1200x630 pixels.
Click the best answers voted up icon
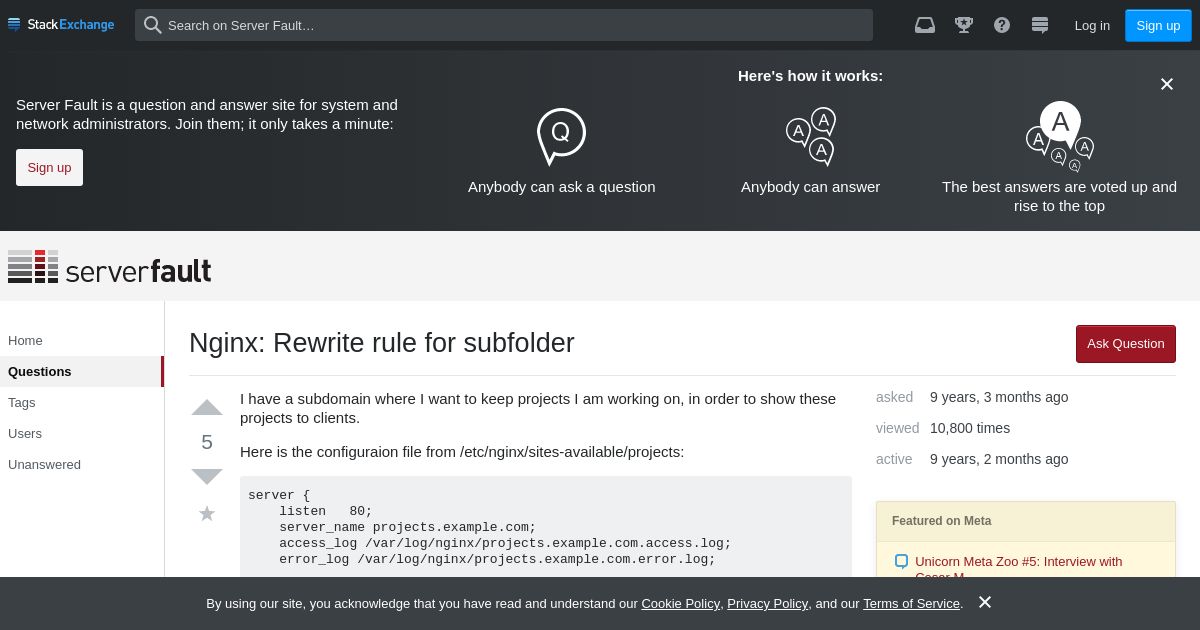pyautogui.click(x=1060, y=136)
